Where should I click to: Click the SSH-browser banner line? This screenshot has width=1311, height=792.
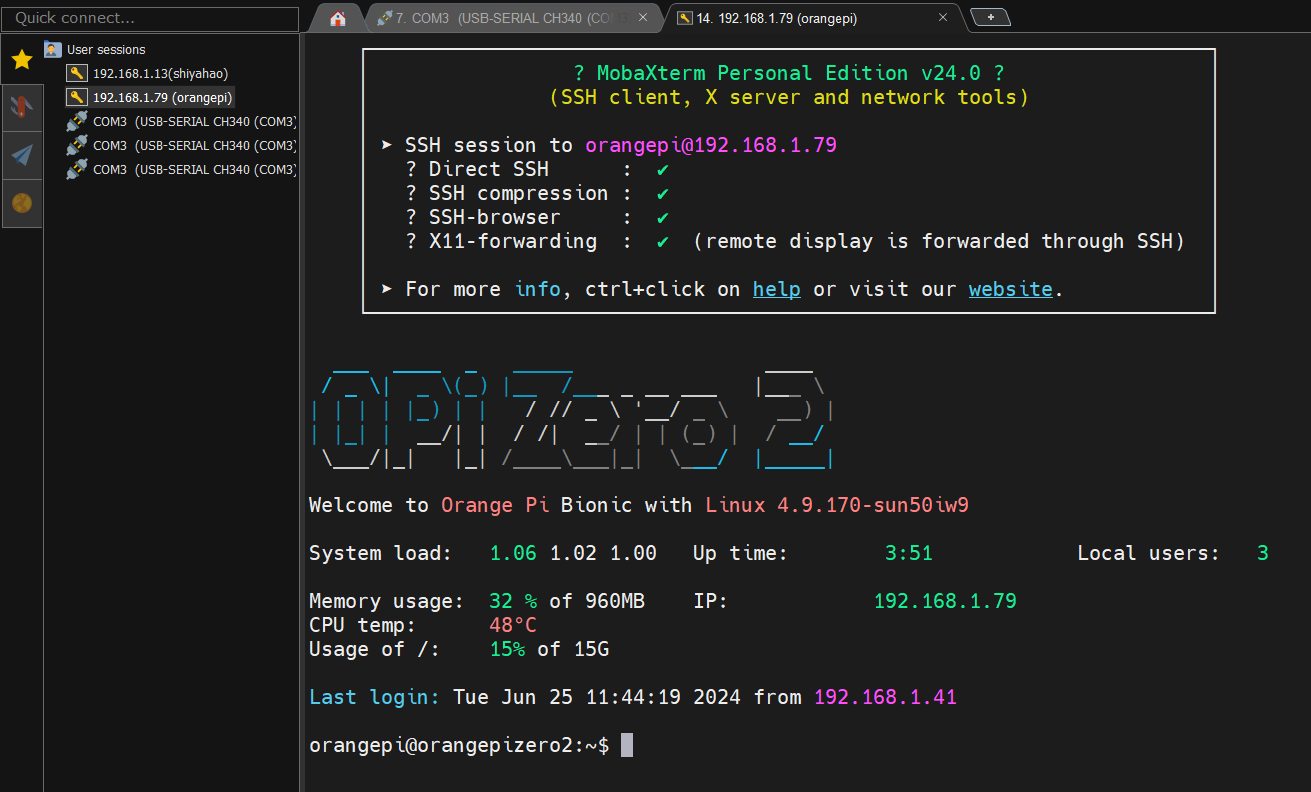537,217
